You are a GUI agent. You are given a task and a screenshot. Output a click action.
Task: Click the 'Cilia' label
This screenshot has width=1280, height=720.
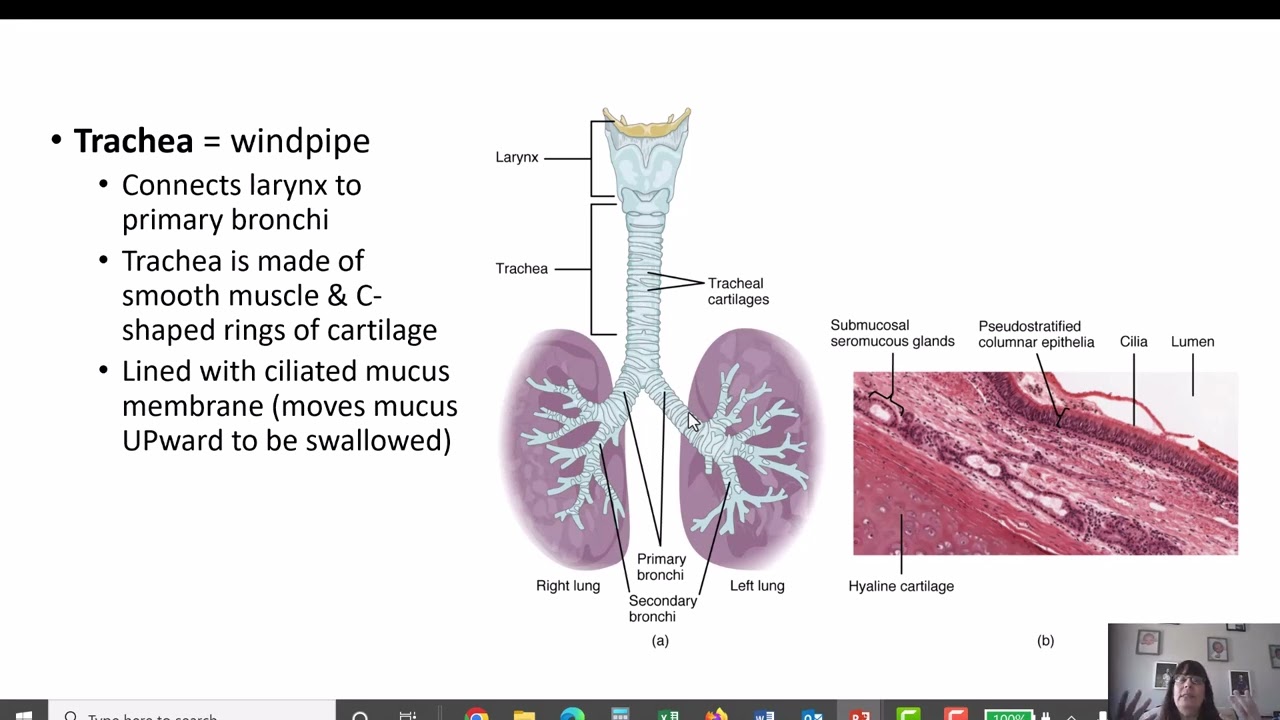[x=1134, y=342]
